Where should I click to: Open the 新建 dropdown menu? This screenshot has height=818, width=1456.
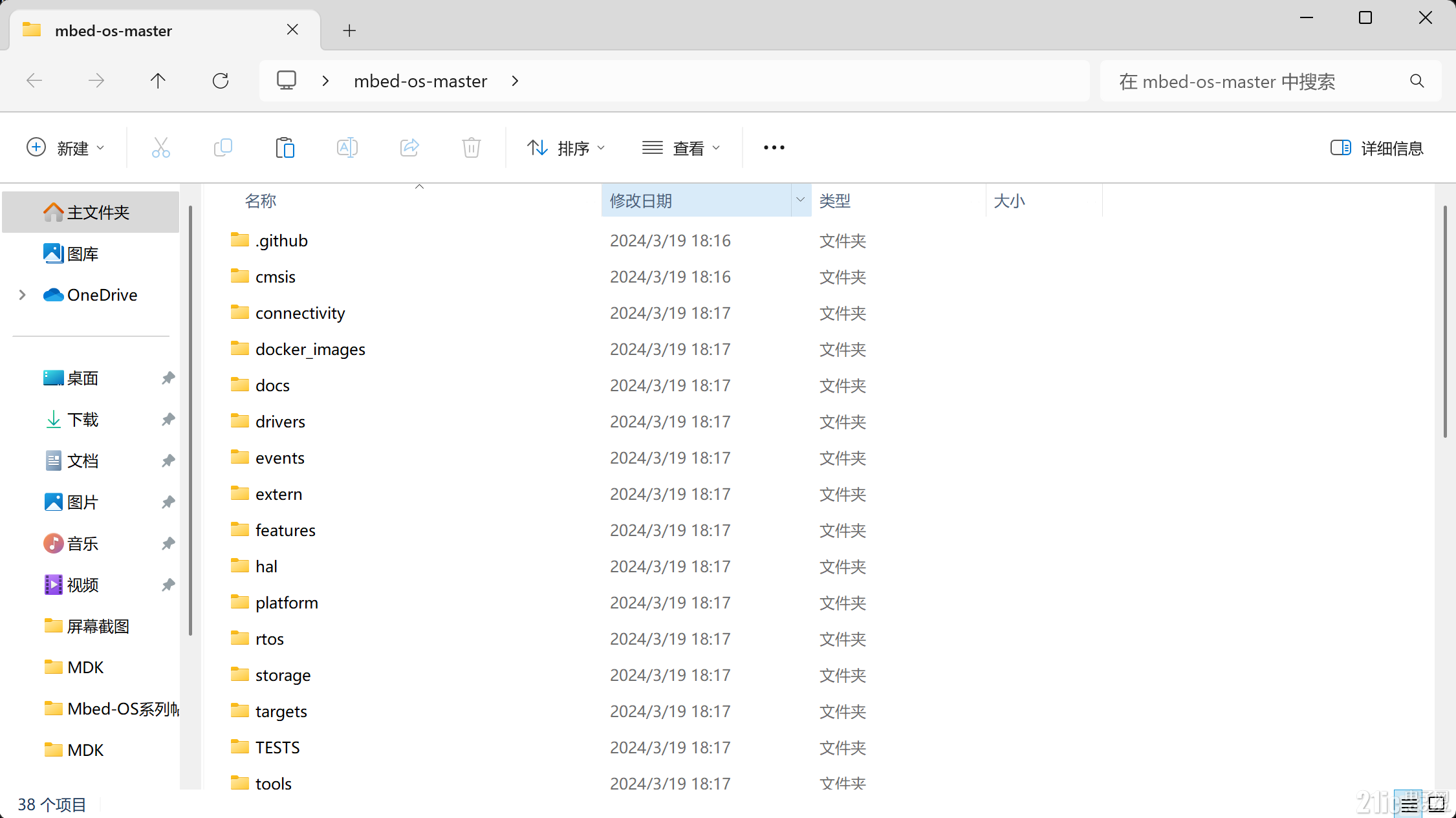tap(65, 148)
